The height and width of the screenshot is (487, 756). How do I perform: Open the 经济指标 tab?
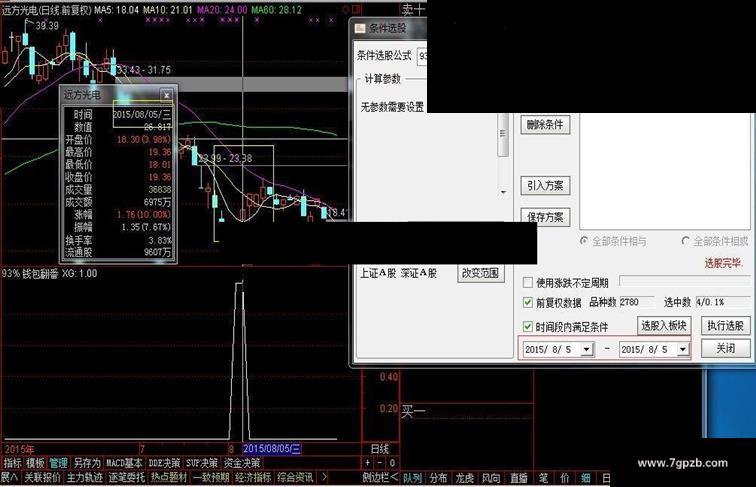253,477
